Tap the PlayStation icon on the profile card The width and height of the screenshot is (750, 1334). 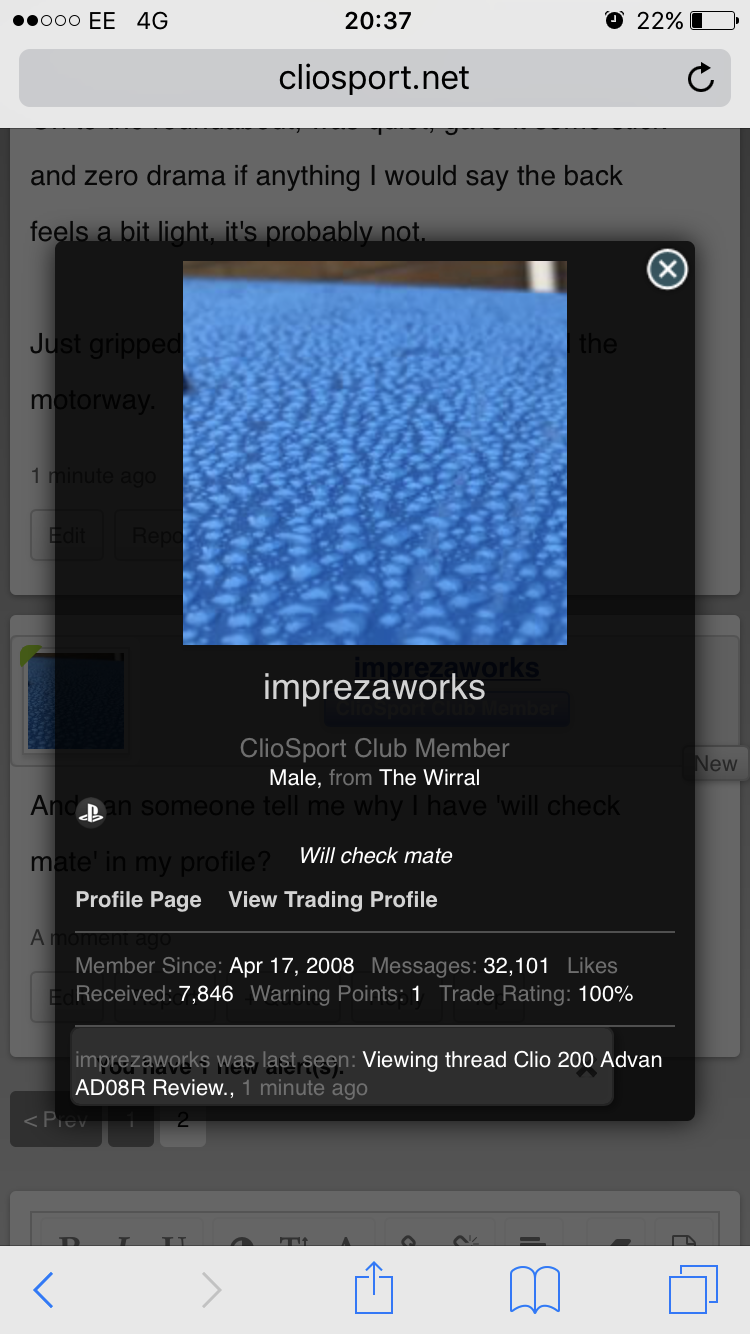tap(91, 813)
